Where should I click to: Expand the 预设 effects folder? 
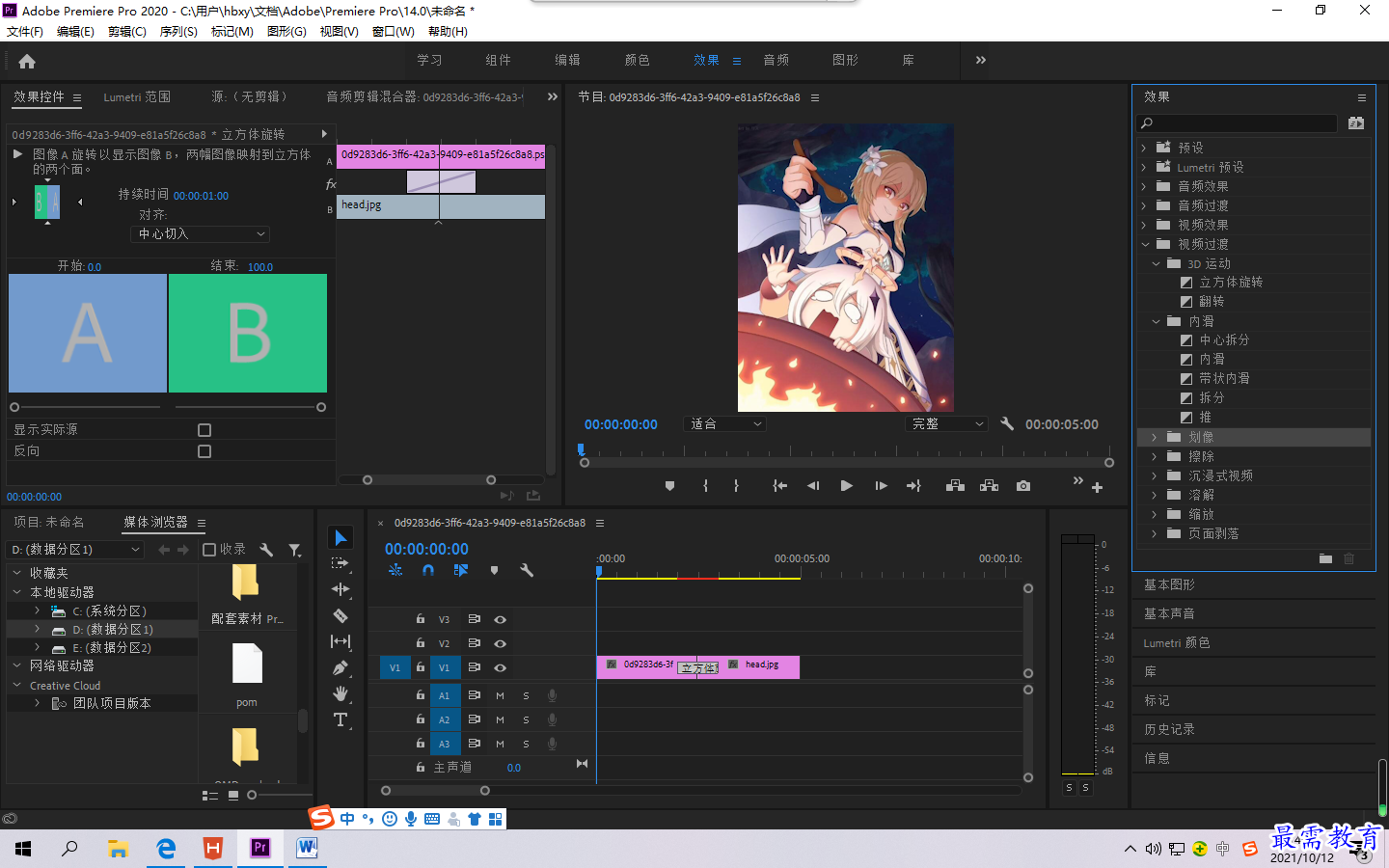1144,148
